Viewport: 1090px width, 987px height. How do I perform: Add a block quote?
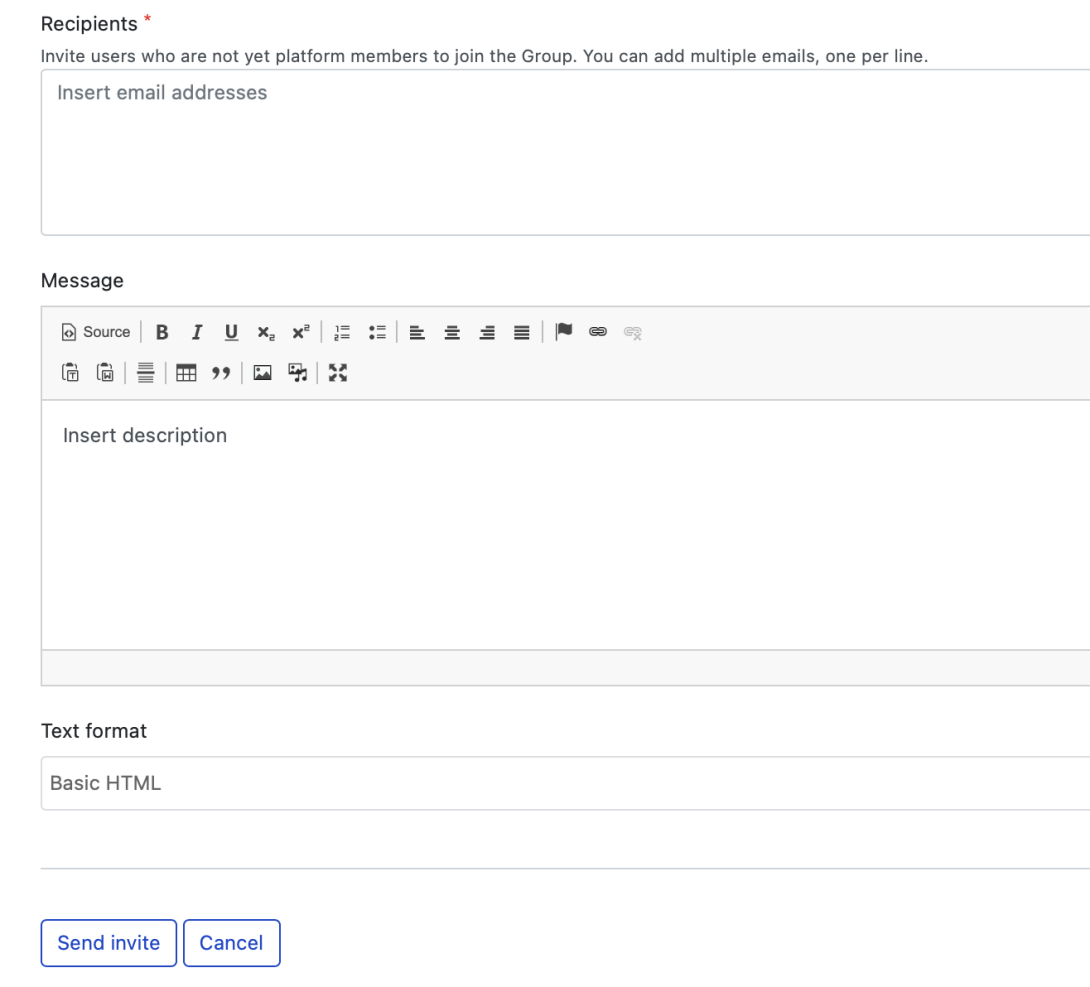point(220,373)
